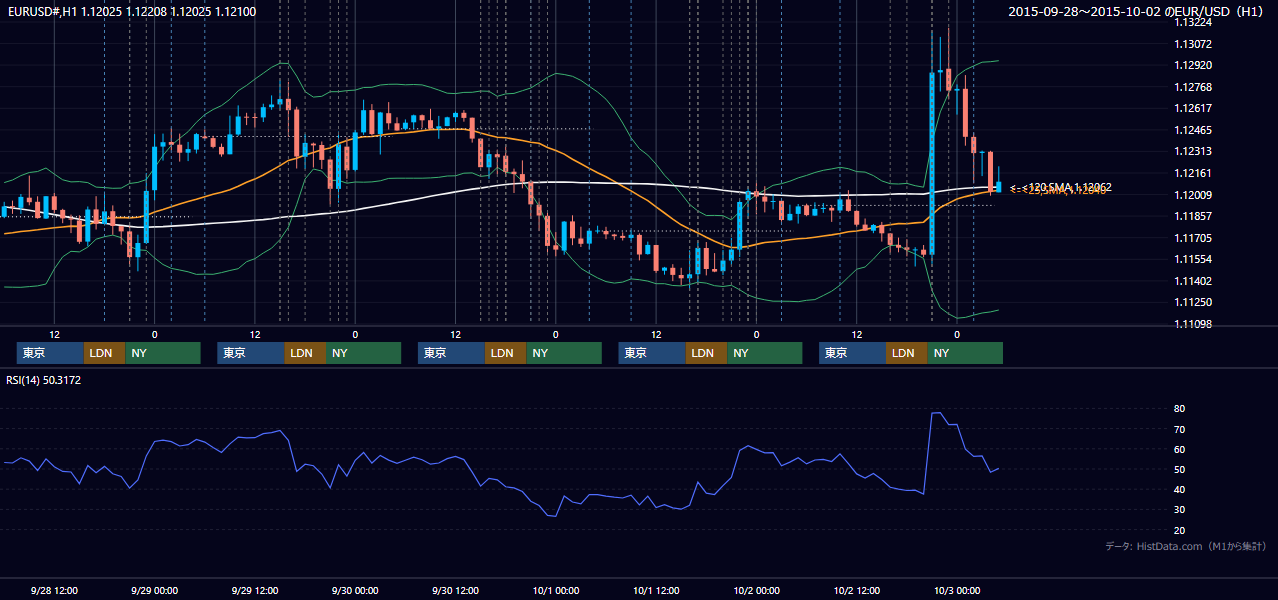
Task: Click RSI scale value 30
Action: pyautogui.click(x=1180, y=510)
